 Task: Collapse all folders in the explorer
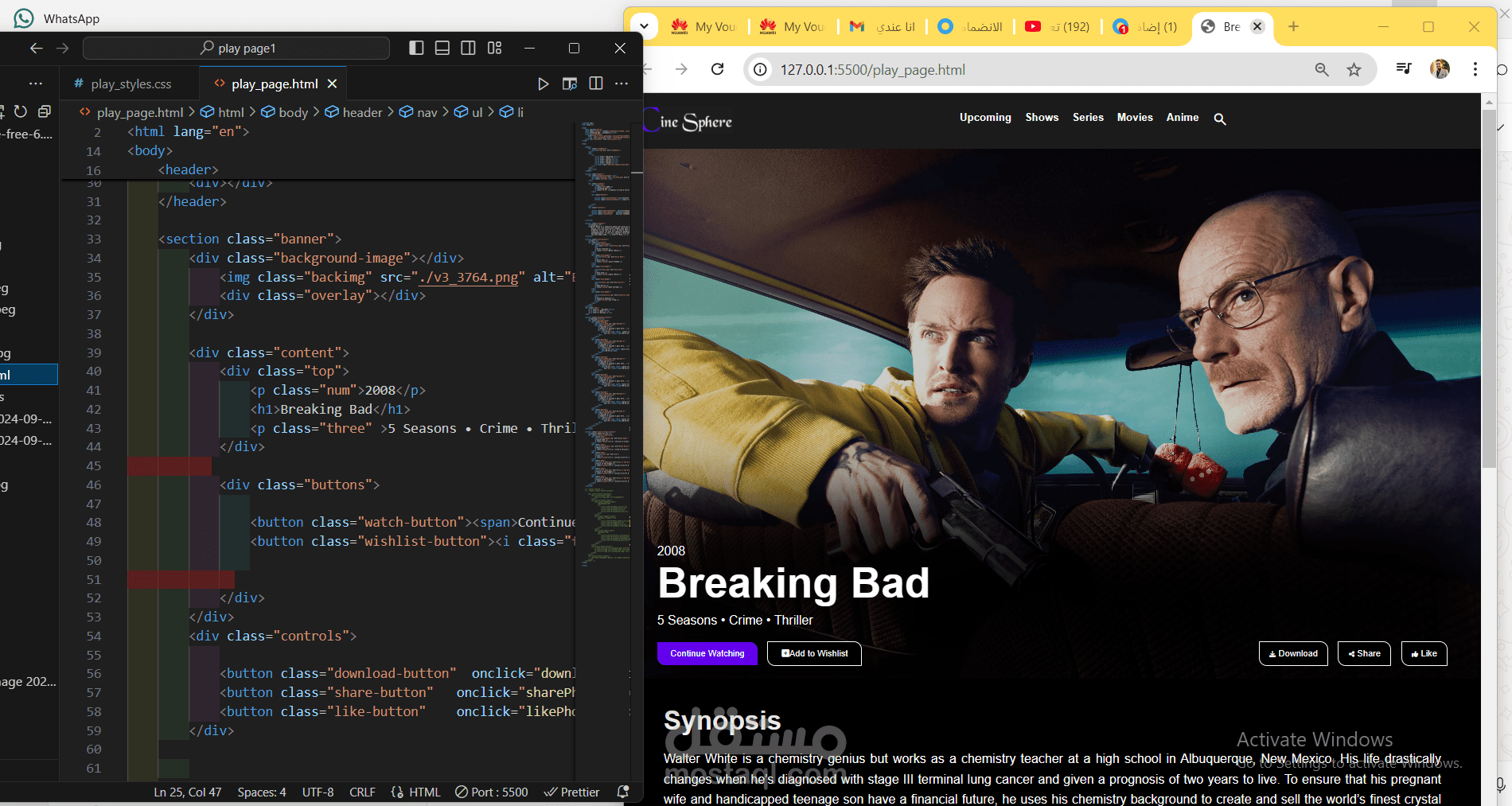click(45, 111)
